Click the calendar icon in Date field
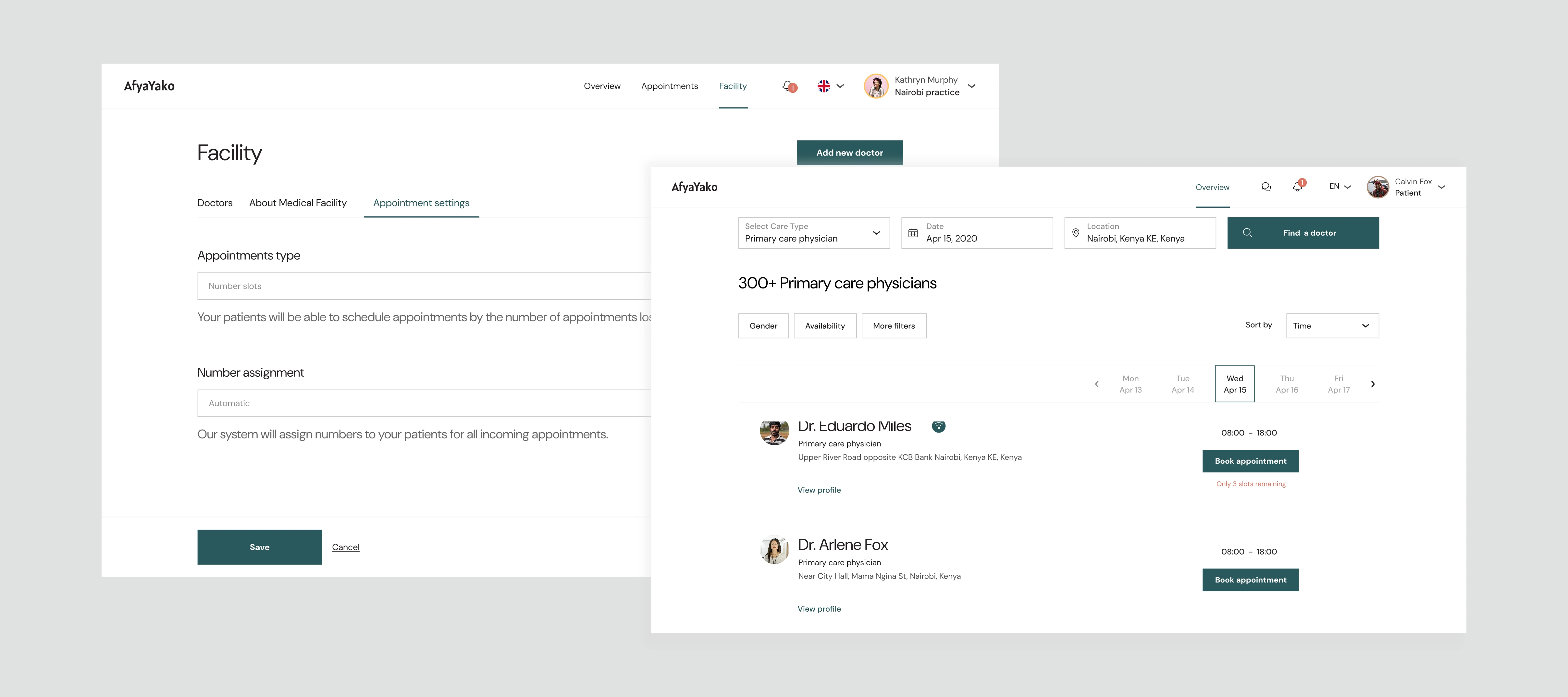 [x=913, y=233]
